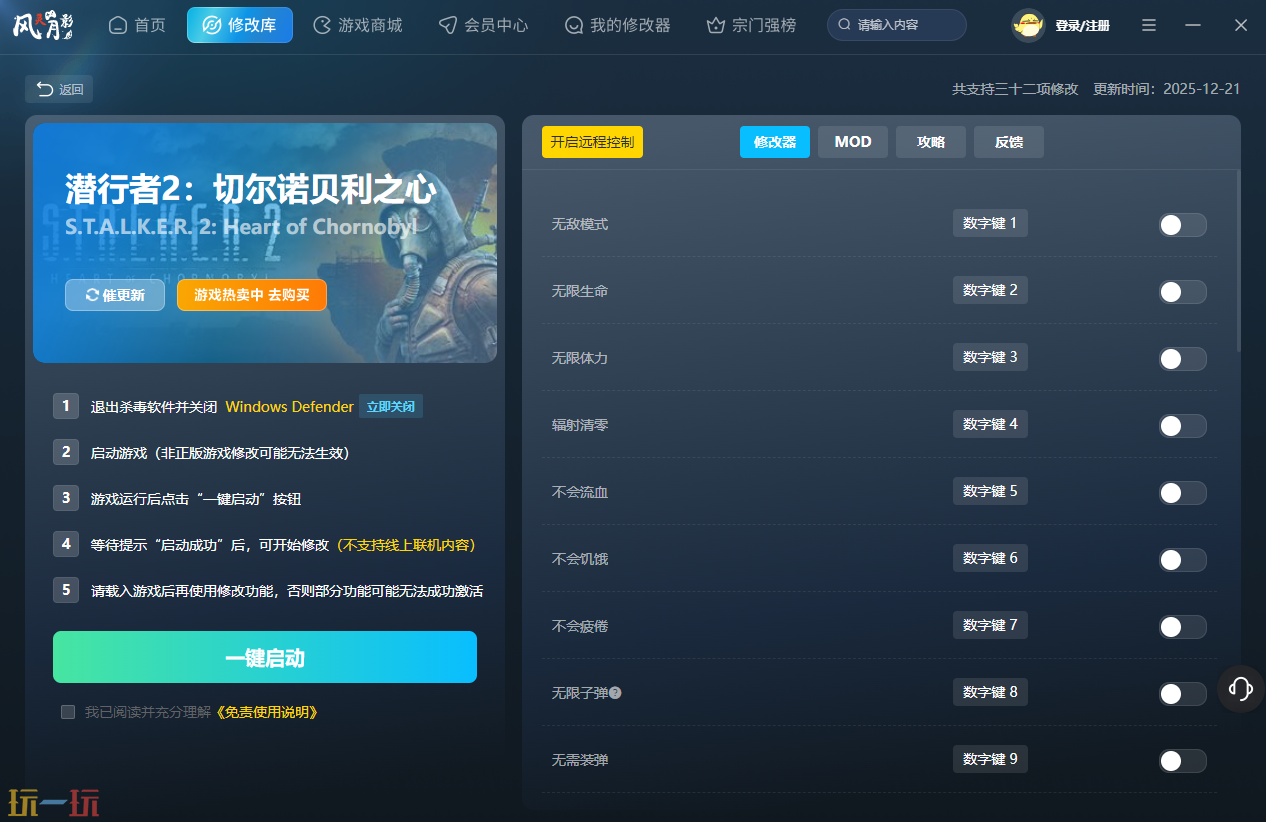Image resolution: width=1266 pixels, height=822 pixels.
Task: Switch to the 反馈 feedback tab
Action: tap(1009, 142)
